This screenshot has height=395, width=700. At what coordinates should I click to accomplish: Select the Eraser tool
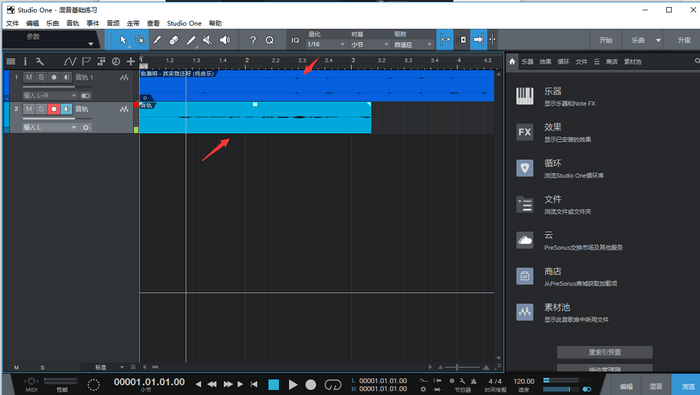click(174, 40)
